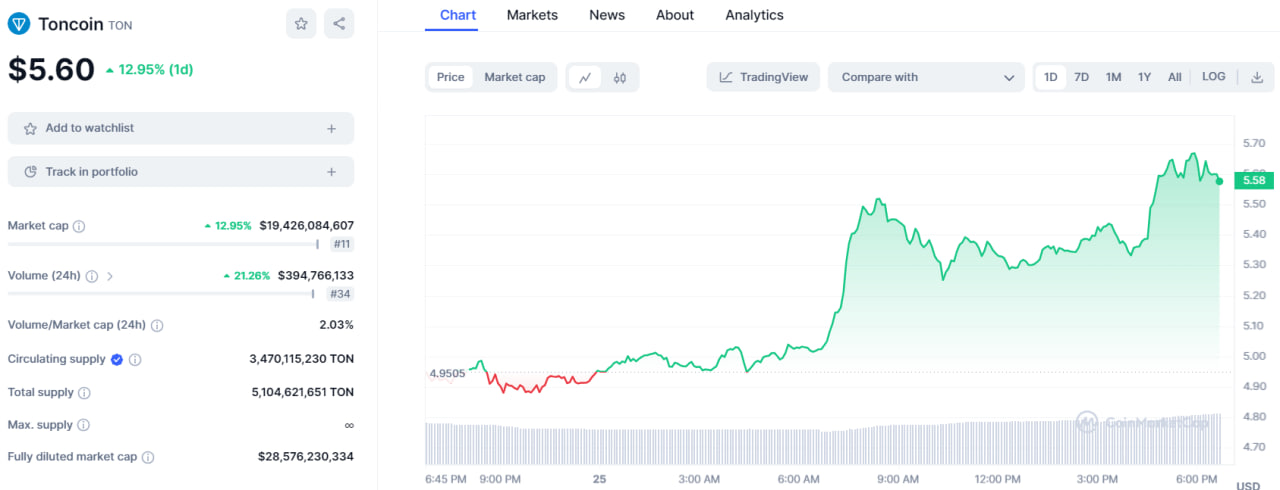The image size is (1280, 490).
Task: Set chart range to 1D
Action: (1051, 77)
